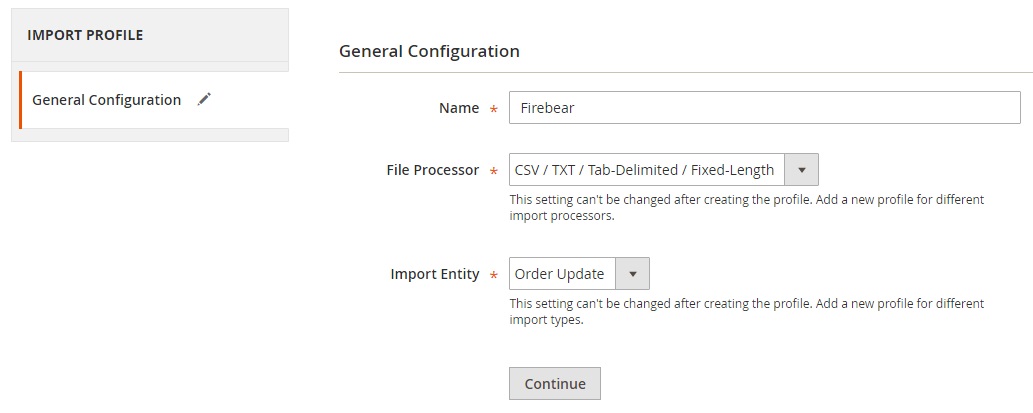Click the required asterisk next to Import Entity

pos(493,275)
